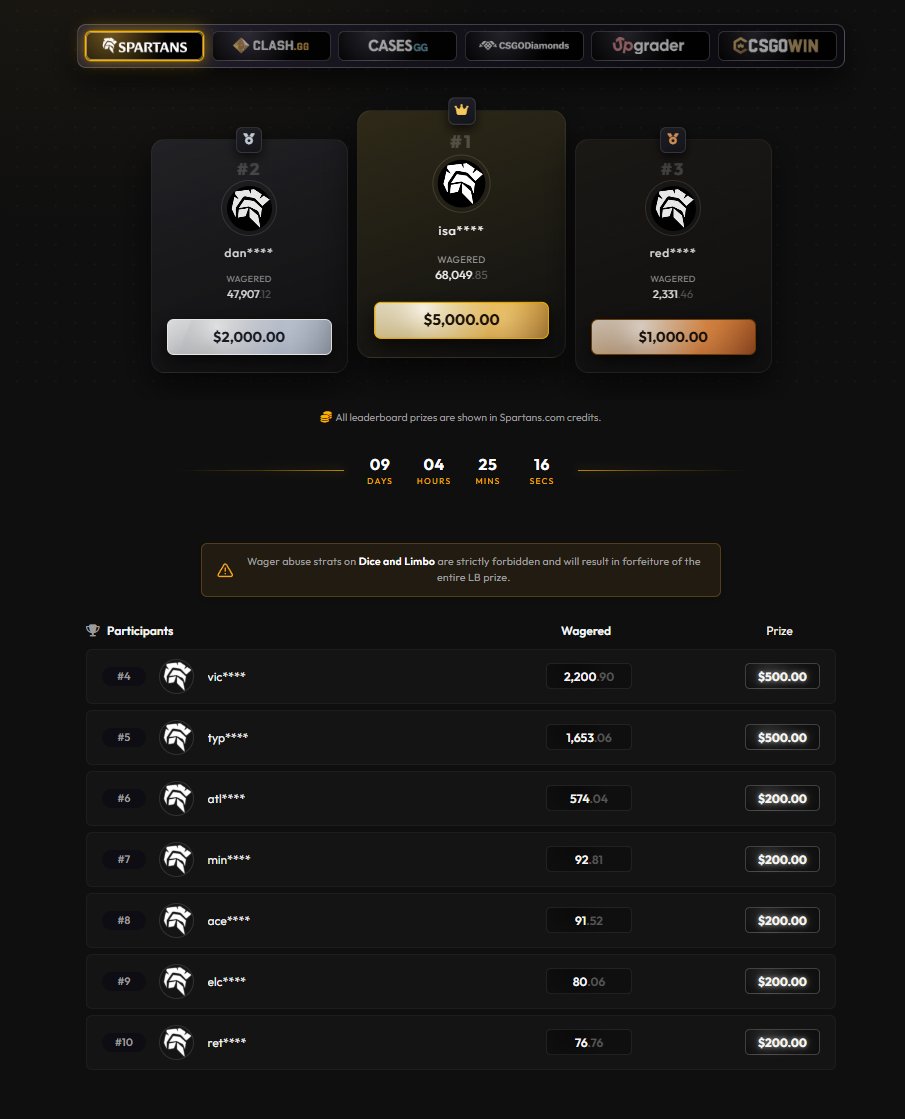Click the 1,653.06 wagered value
Viewport: 905px width, 1119px height.
click(589, 737)
